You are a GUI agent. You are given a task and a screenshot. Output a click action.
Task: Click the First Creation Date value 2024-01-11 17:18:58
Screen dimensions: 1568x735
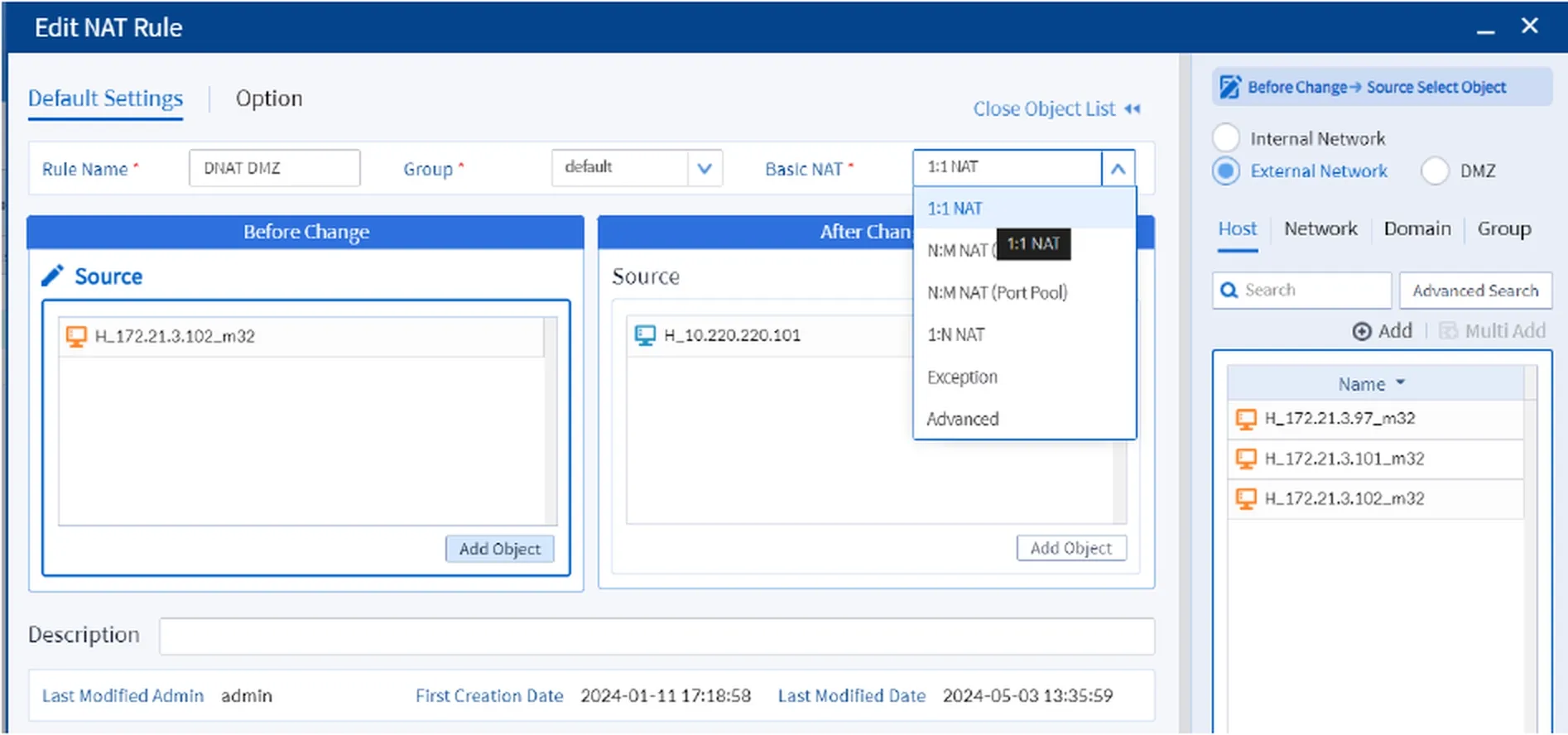666,696
